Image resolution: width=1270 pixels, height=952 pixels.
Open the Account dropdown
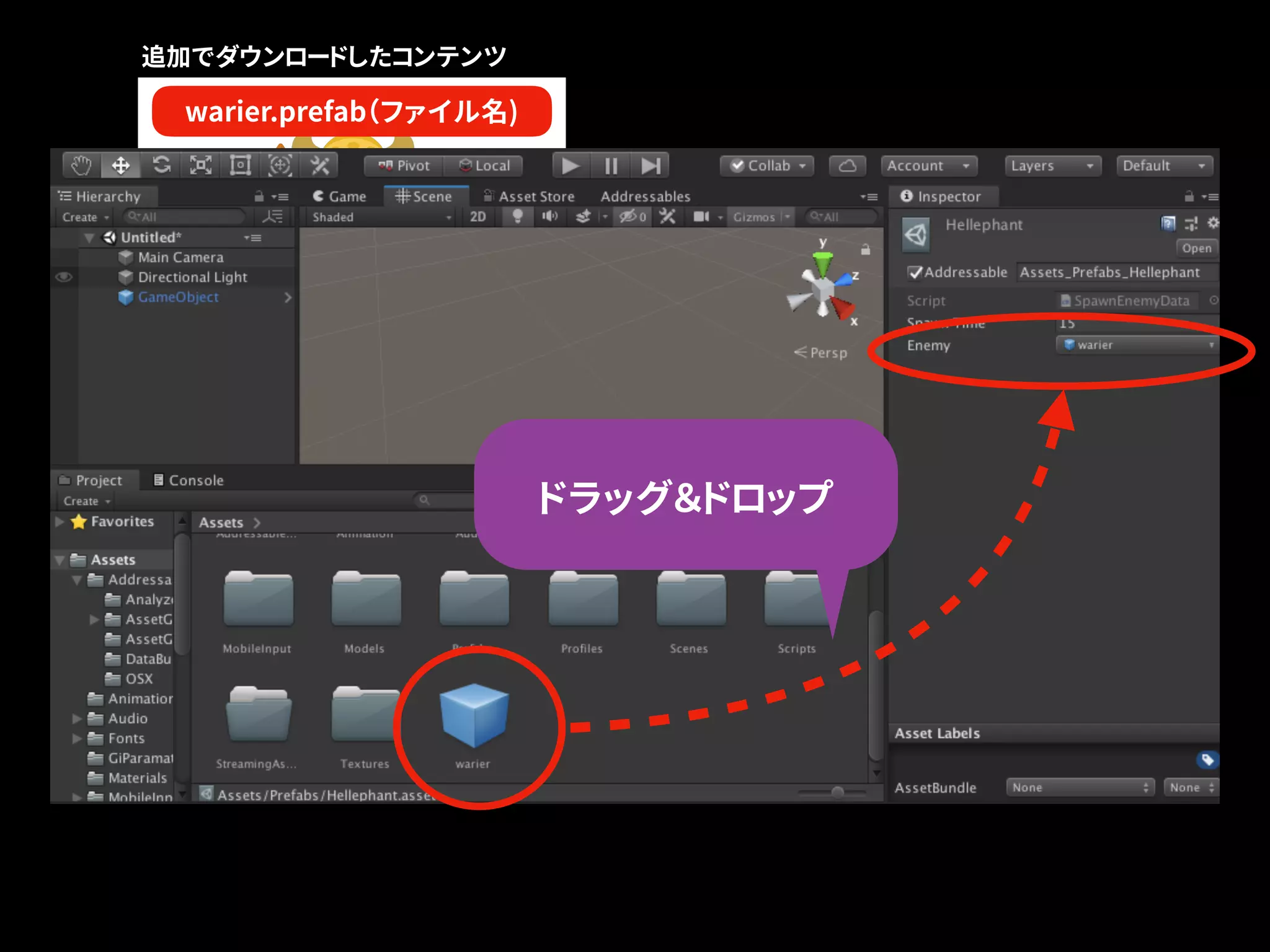click(928, 165)
